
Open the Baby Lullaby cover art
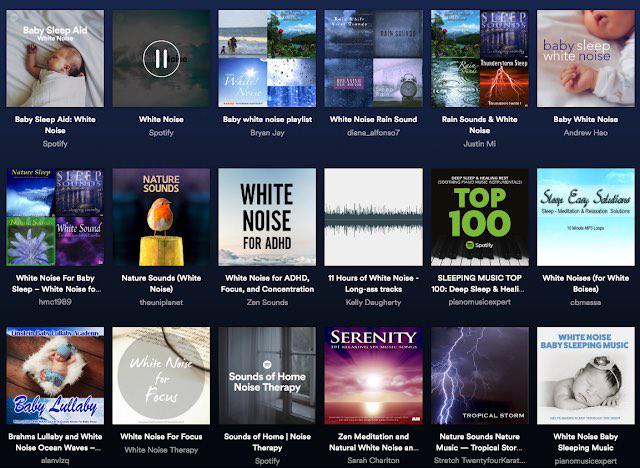(55, 375)
